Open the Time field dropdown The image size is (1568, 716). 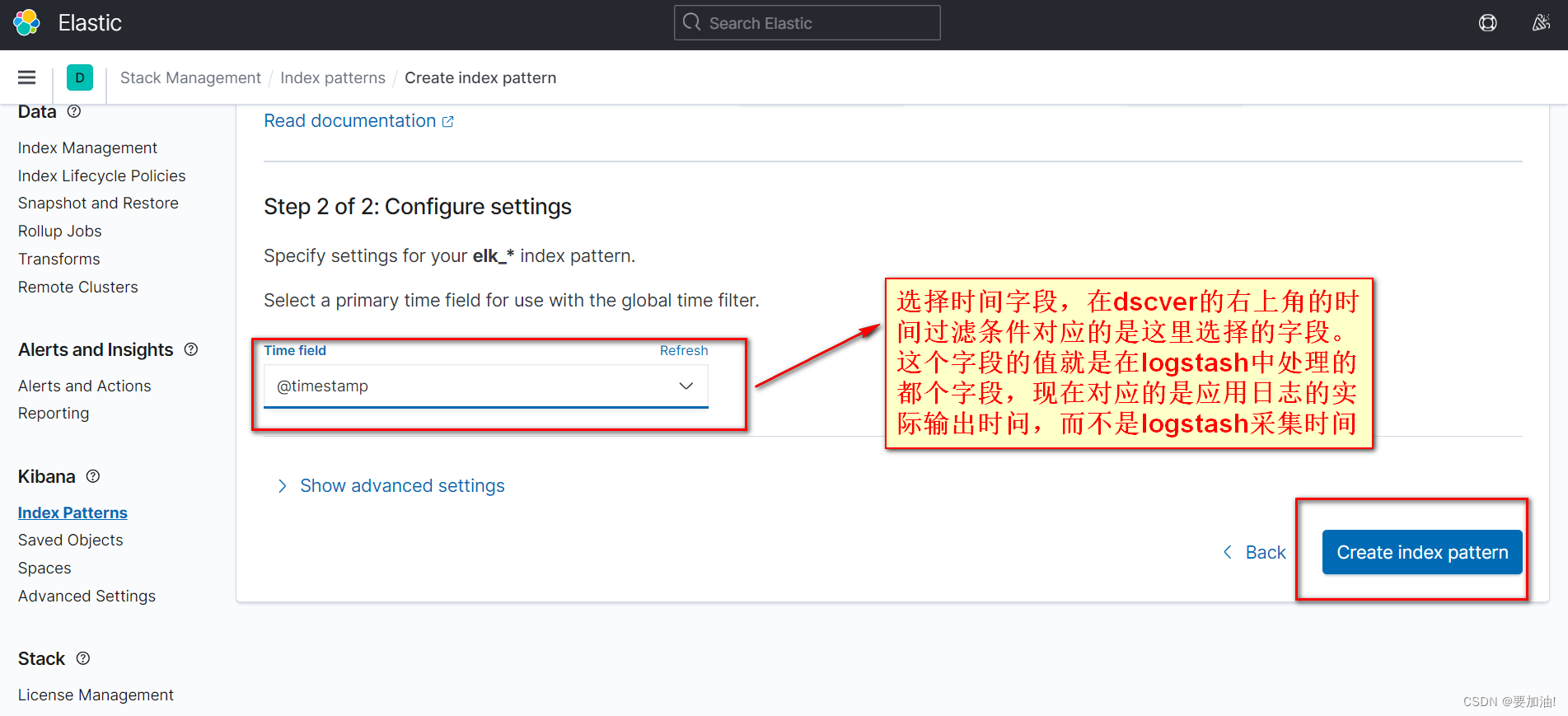tap(486, 386)
